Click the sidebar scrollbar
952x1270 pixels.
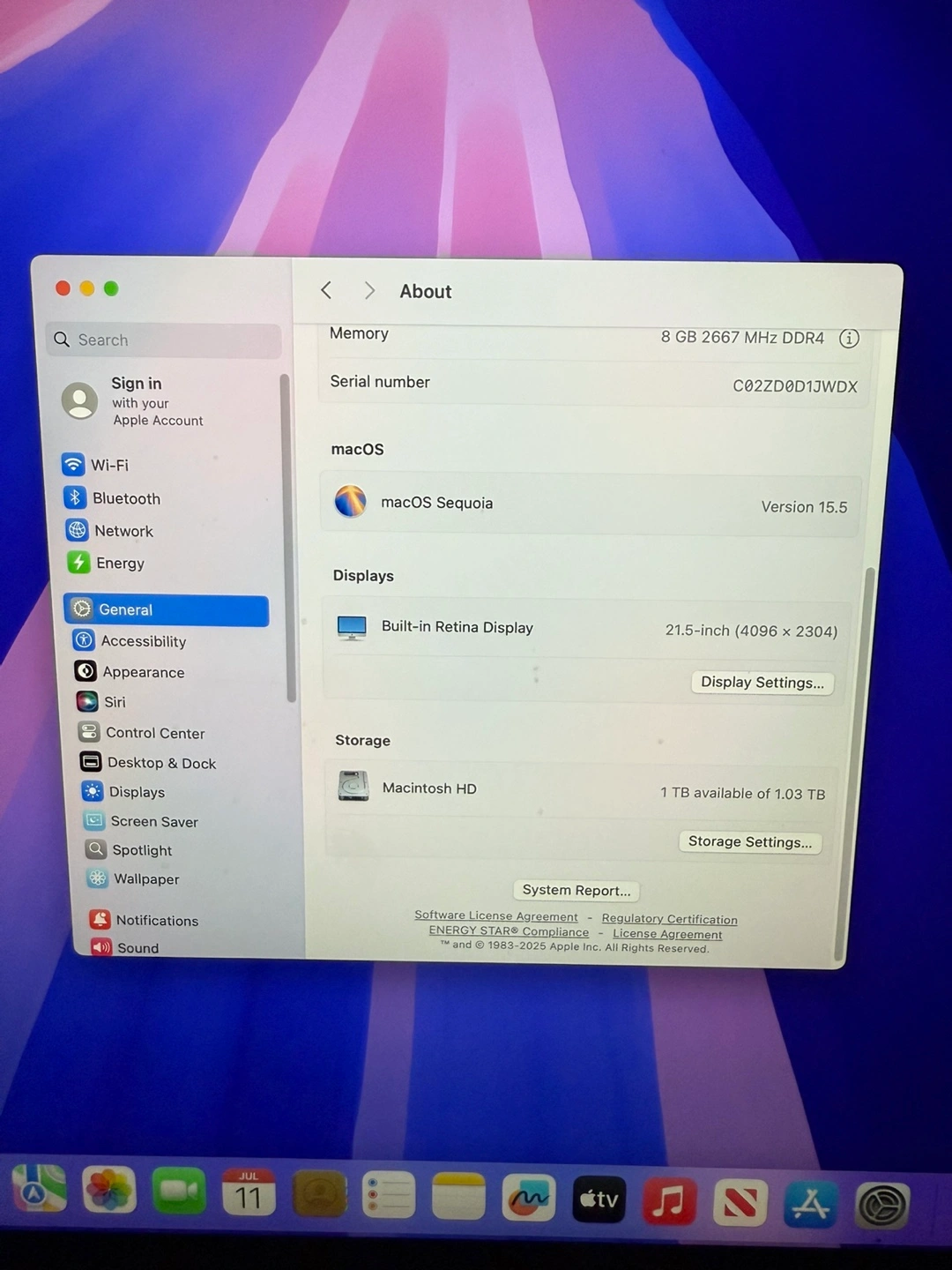[286, 538]
